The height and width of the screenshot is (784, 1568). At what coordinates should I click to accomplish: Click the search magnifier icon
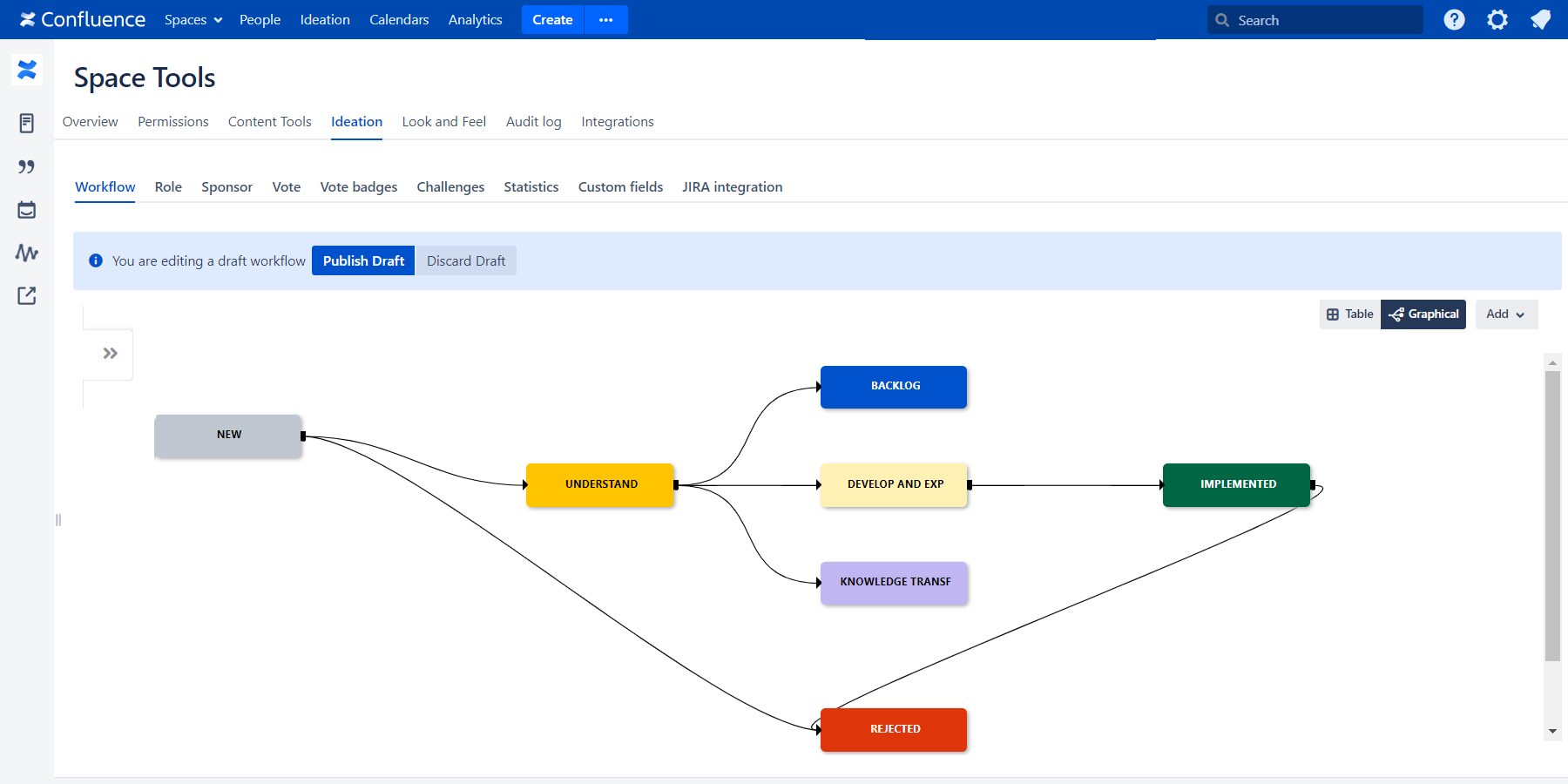(x=1222, y=20)
